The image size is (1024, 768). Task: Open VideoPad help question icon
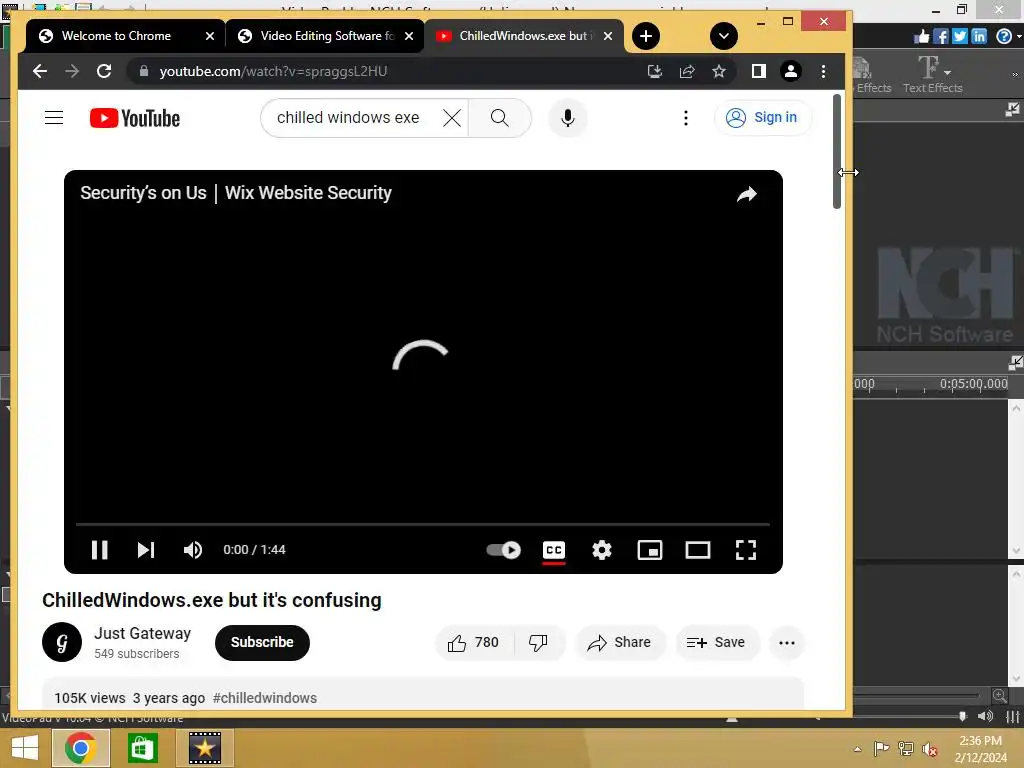pos(1004,37)
